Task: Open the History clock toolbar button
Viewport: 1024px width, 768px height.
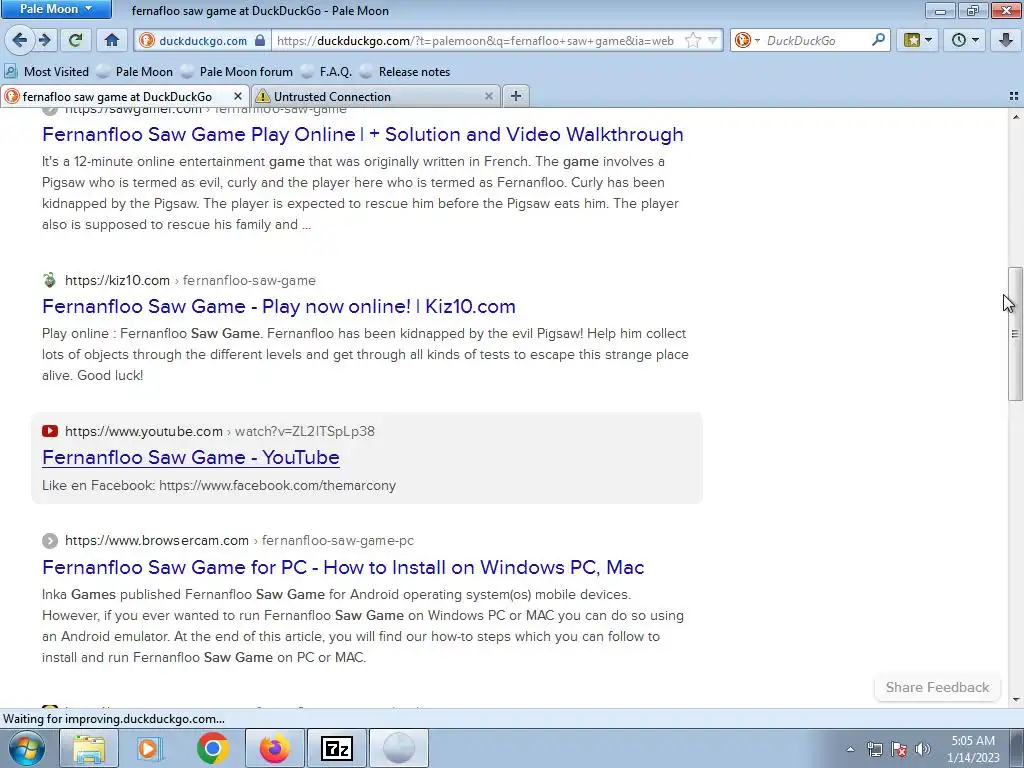Action: pos(965,40)
